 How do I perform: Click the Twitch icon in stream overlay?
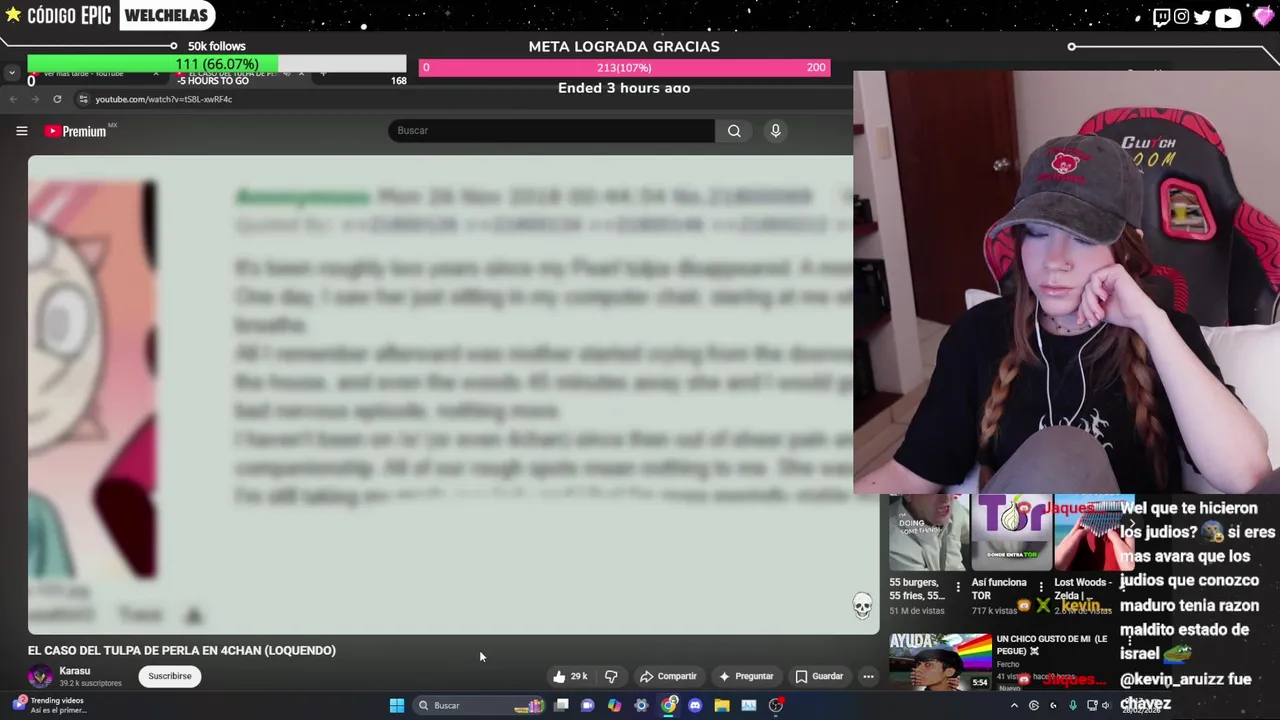tap(1161, 16)
